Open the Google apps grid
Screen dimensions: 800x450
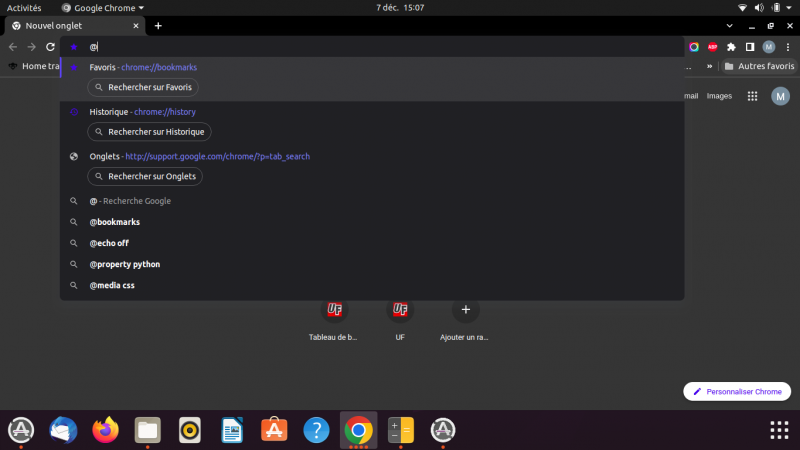pos(753,96)
